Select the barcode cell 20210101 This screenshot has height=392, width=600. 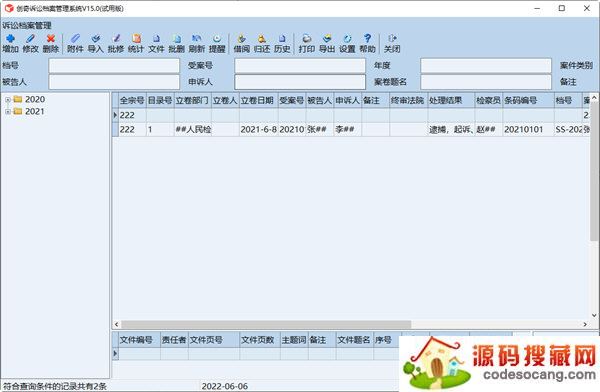pos(528,129)
